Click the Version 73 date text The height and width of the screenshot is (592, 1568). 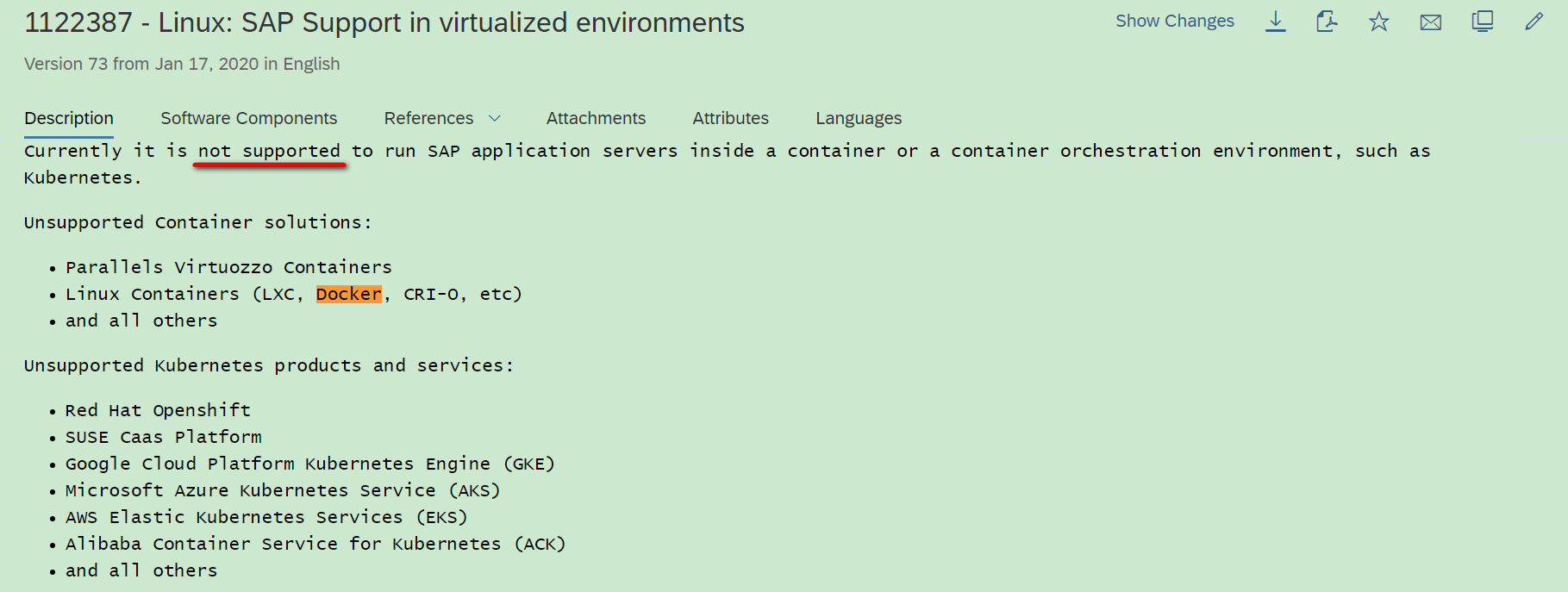pos(182,64)
